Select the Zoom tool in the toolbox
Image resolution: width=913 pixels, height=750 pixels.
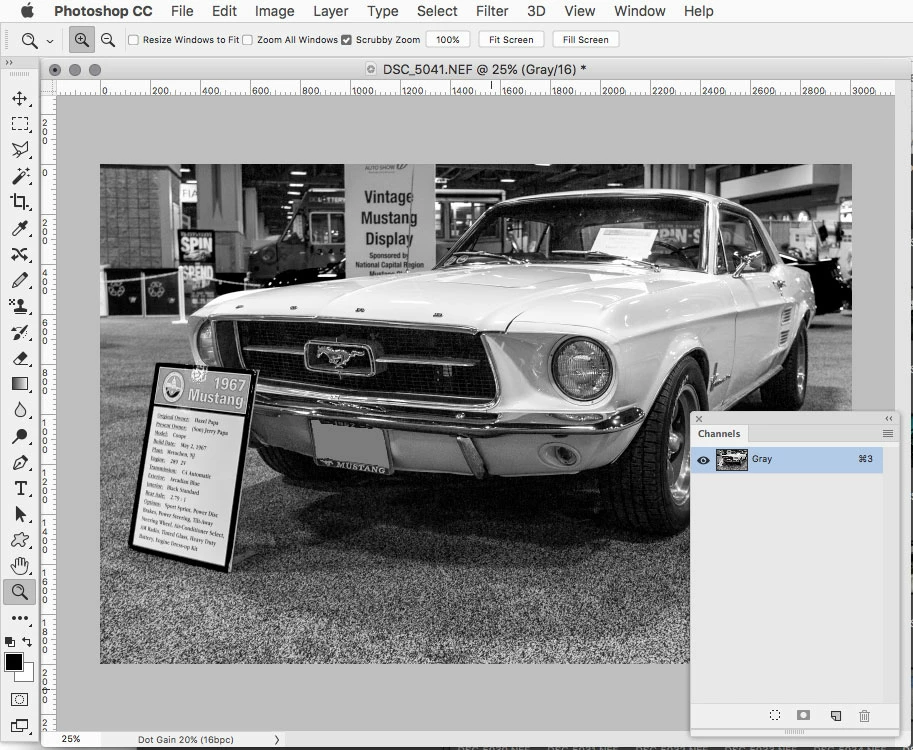pyautogui.click(x=20, y=592)
